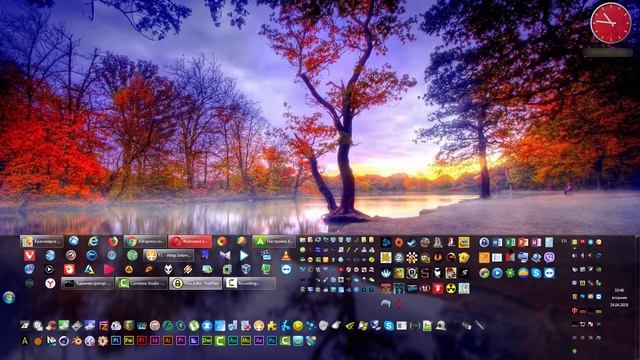The image size is (640, 360).
Task: Open the yellow radiation symbol game icon
Action: [x=451, y=289]
